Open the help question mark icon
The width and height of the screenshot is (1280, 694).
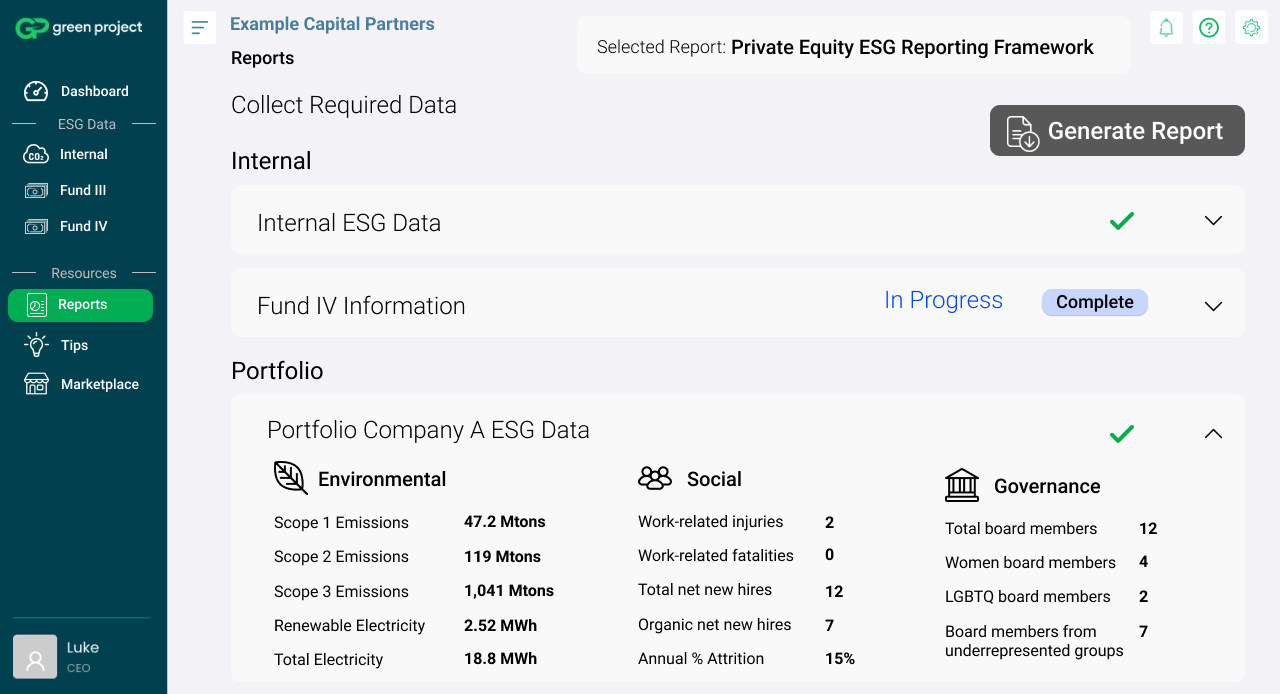1209,28
